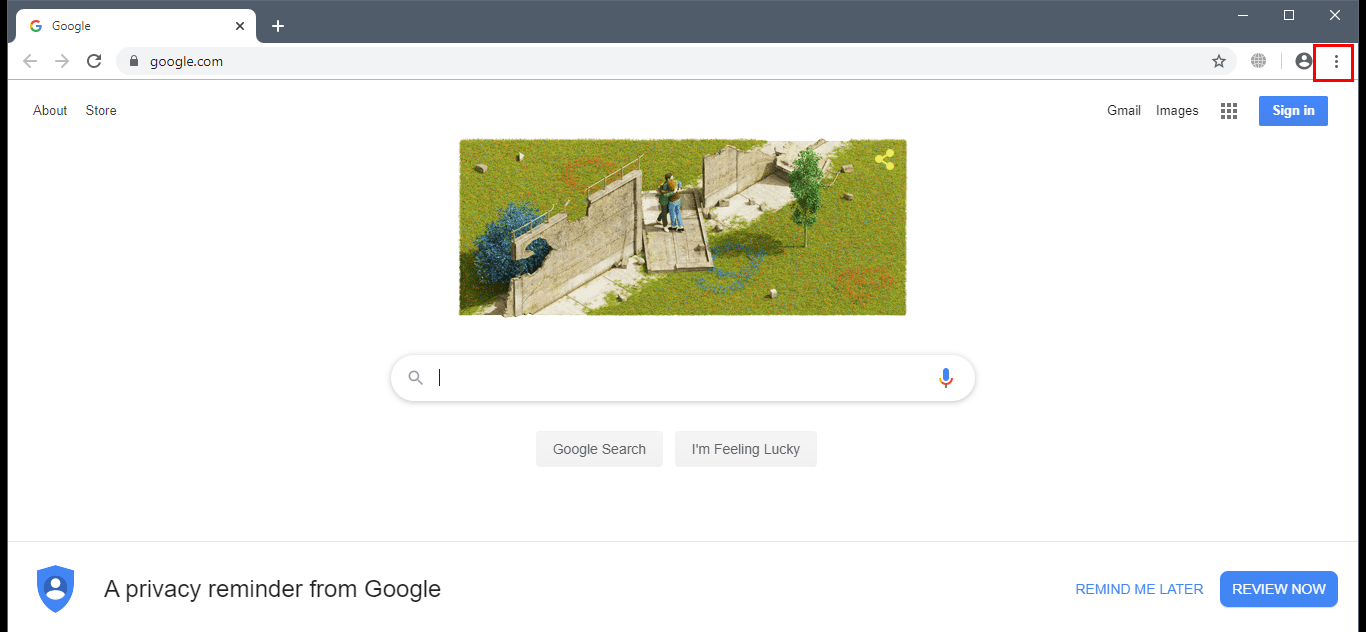Open the Gmail link
The image size is (1366, 632).
1124,110
